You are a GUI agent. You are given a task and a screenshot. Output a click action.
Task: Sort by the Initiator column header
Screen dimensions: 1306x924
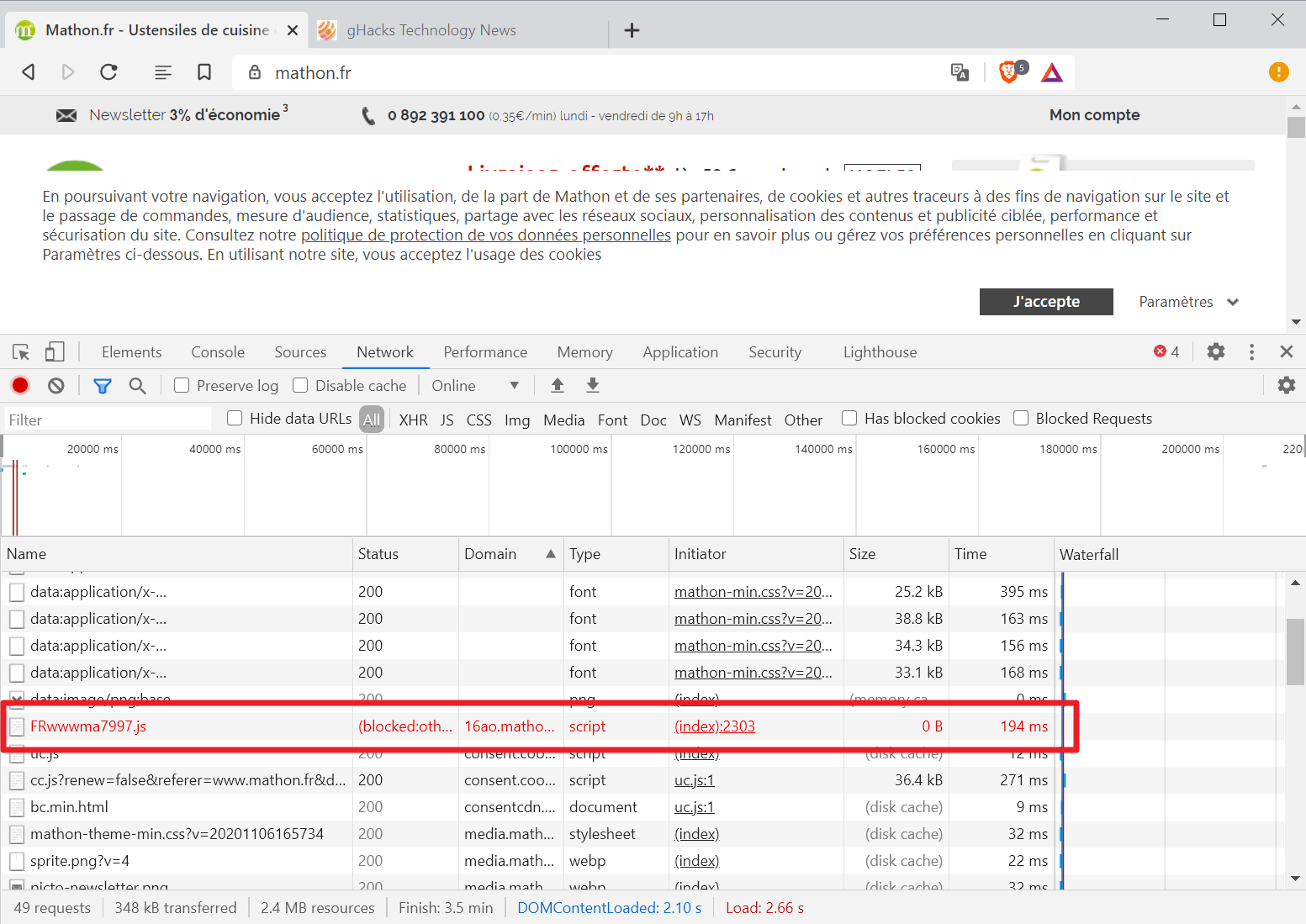(756, 554)
